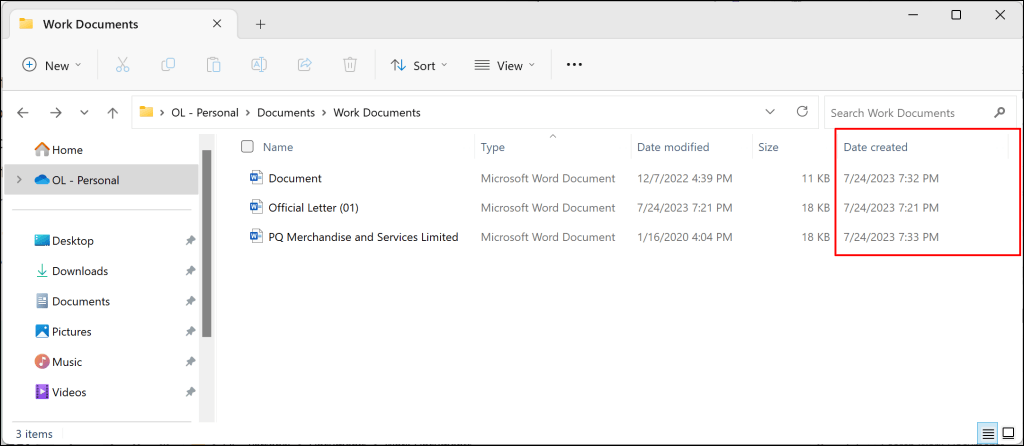Expand the OL - Personal tree node
Image resolution: width=1024 pixels, height=446 pixels.
pyautogui.click(x=18, y=180)
